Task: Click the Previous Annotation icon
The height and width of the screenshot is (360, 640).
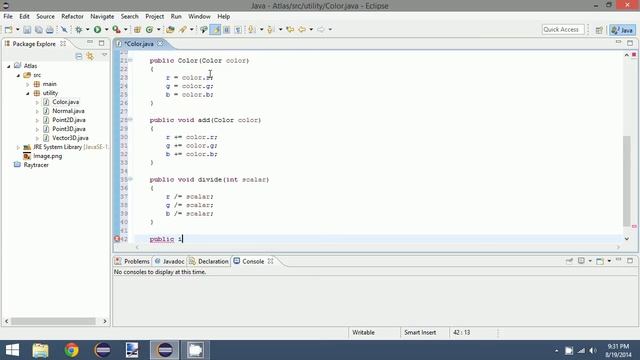Action: 270,29
